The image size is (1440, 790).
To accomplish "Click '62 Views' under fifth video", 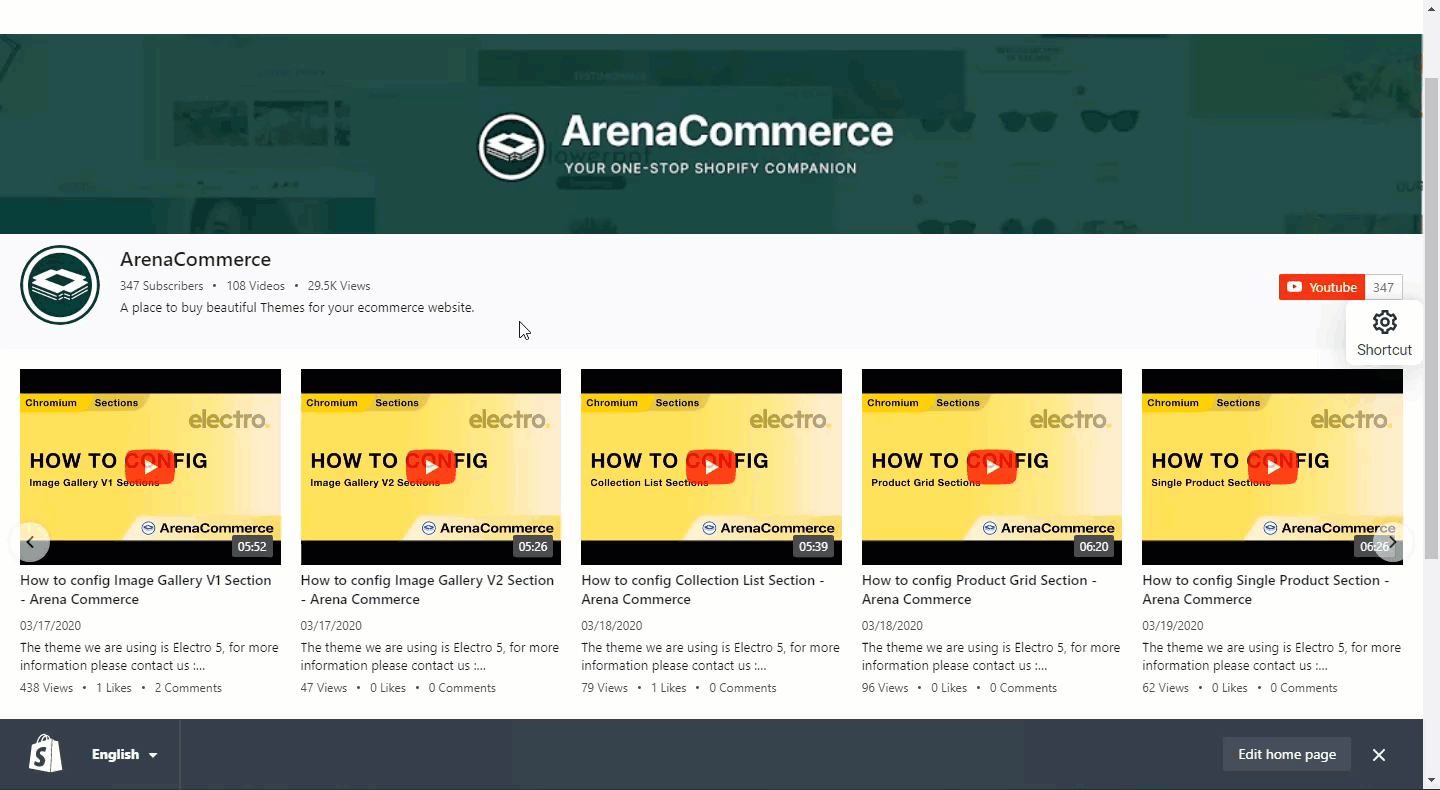I will click(x=1165, y=688).
